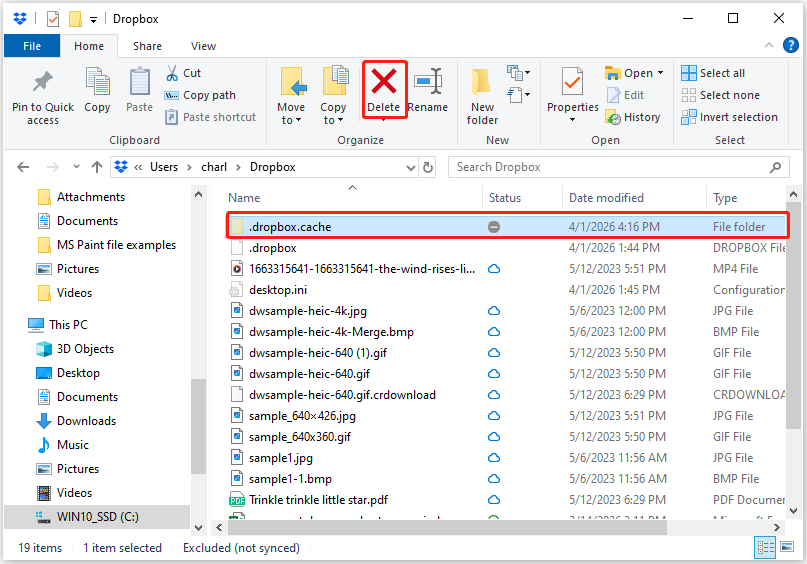The width and height of the screenshot is (807, 564).
Task: Click the Dropbox icon in title bar
Action: click(20, 19)
